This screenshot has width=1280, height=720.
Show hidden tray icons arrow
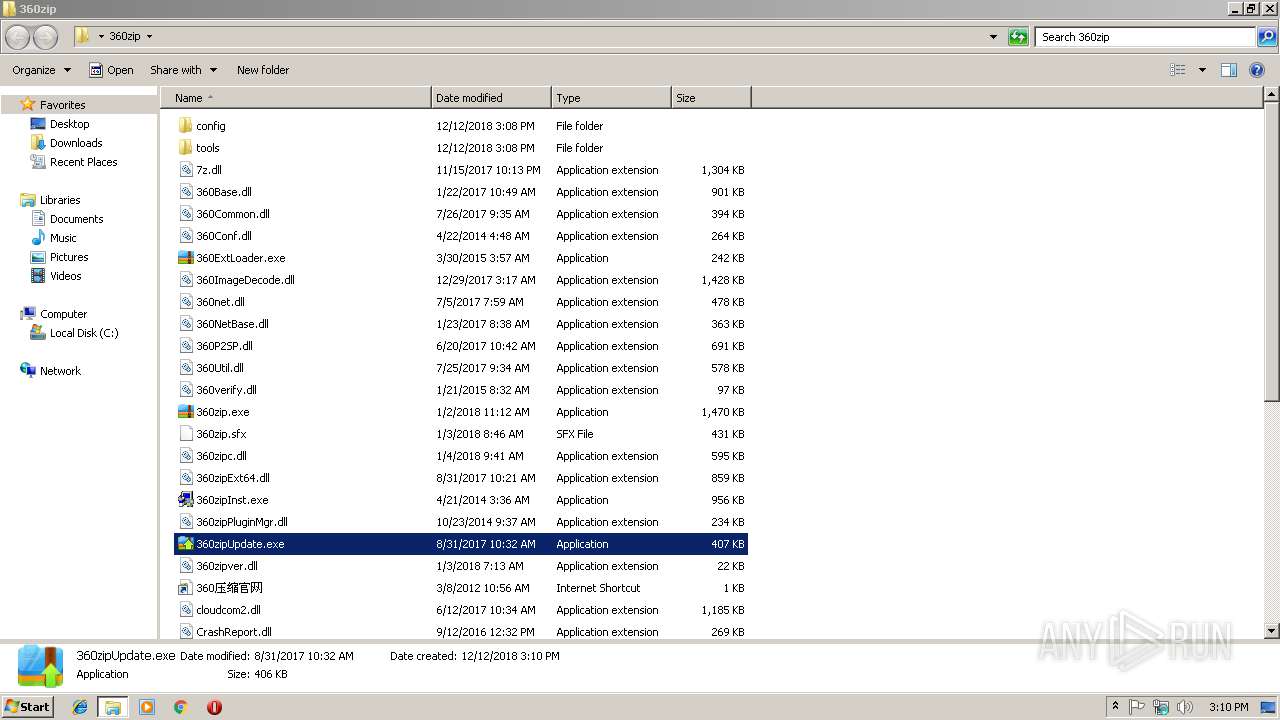pos(1115,707)
